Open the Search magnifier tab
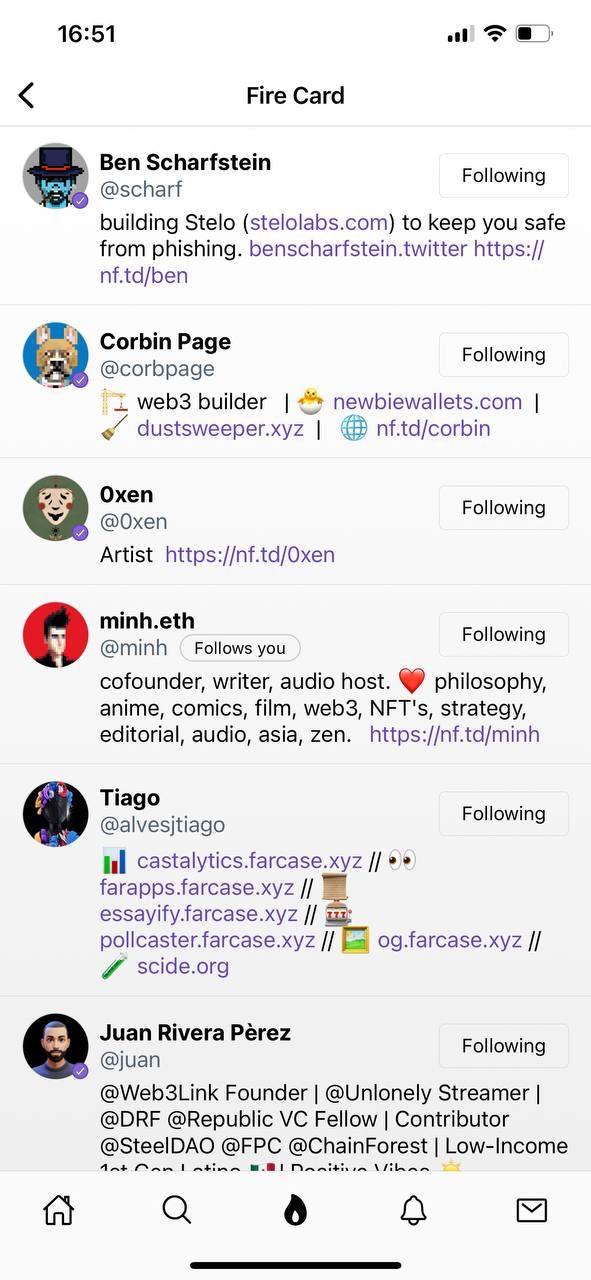The image size is (591, 1280). (x=177, y=1210)
